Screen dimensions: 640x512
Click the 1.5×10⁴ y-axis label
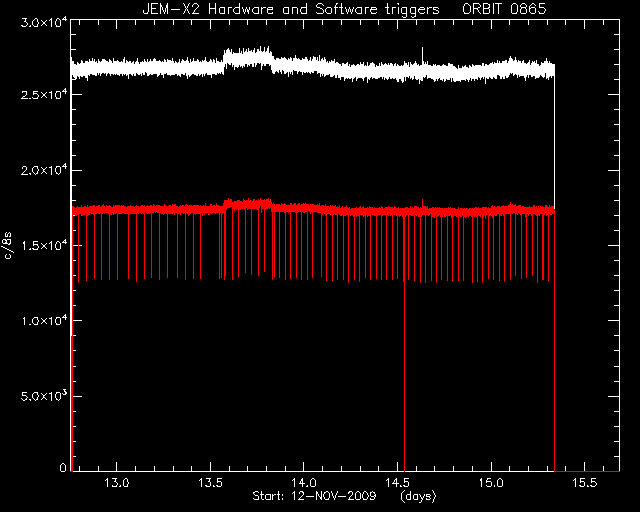44,245
